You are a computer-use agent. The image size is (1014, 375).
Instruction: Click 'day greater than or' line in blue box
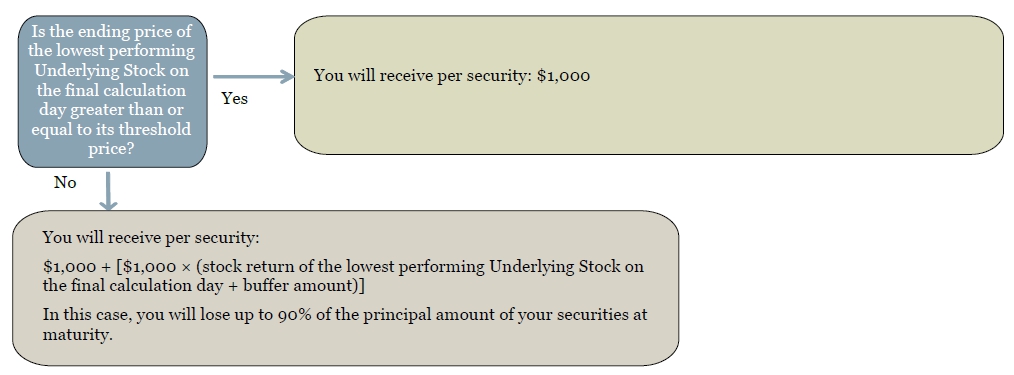point(111,110)
